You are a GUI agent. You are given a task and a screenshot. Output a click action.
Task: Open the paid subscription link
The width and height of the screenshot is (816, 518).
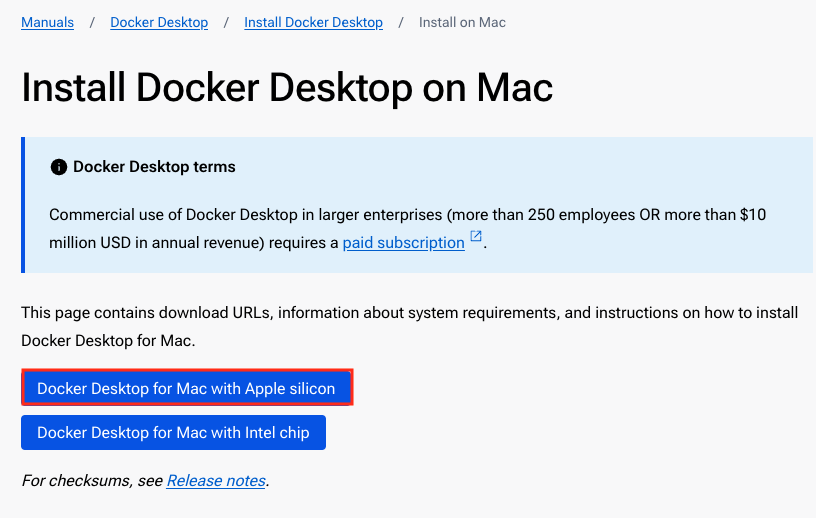pos(403,243)
